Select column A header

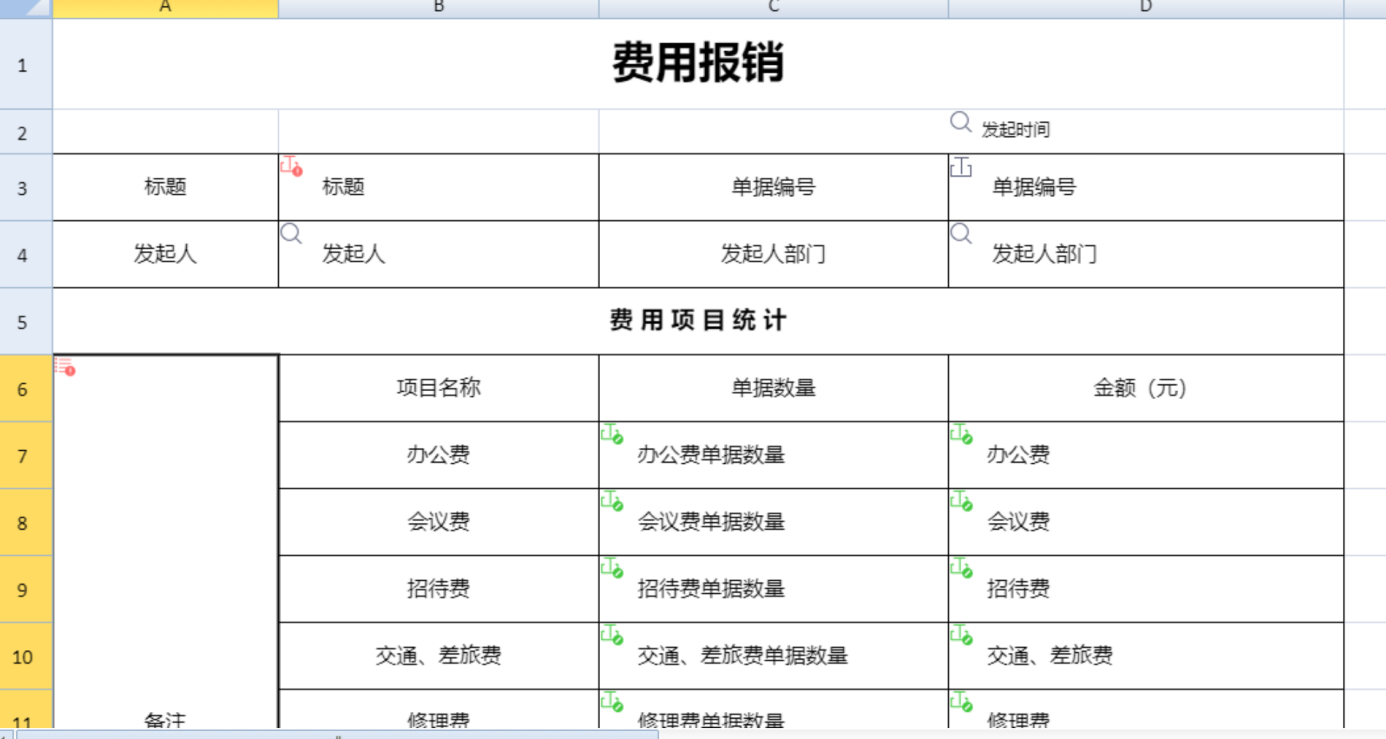[x=165, y=8]
